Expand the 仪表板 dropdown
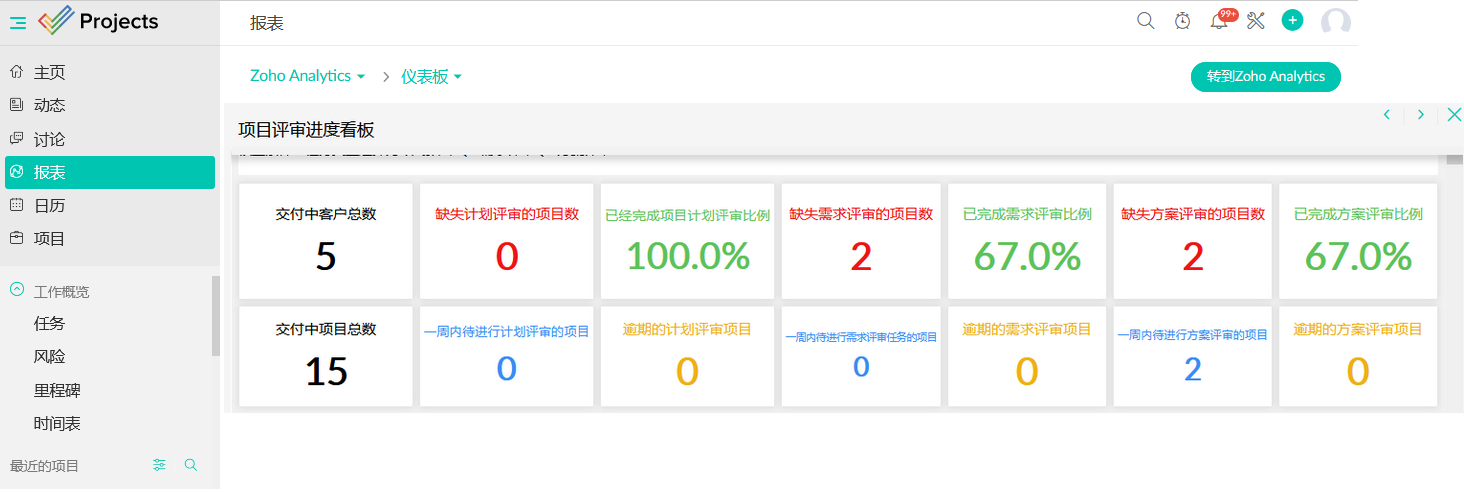 [431, 76]
